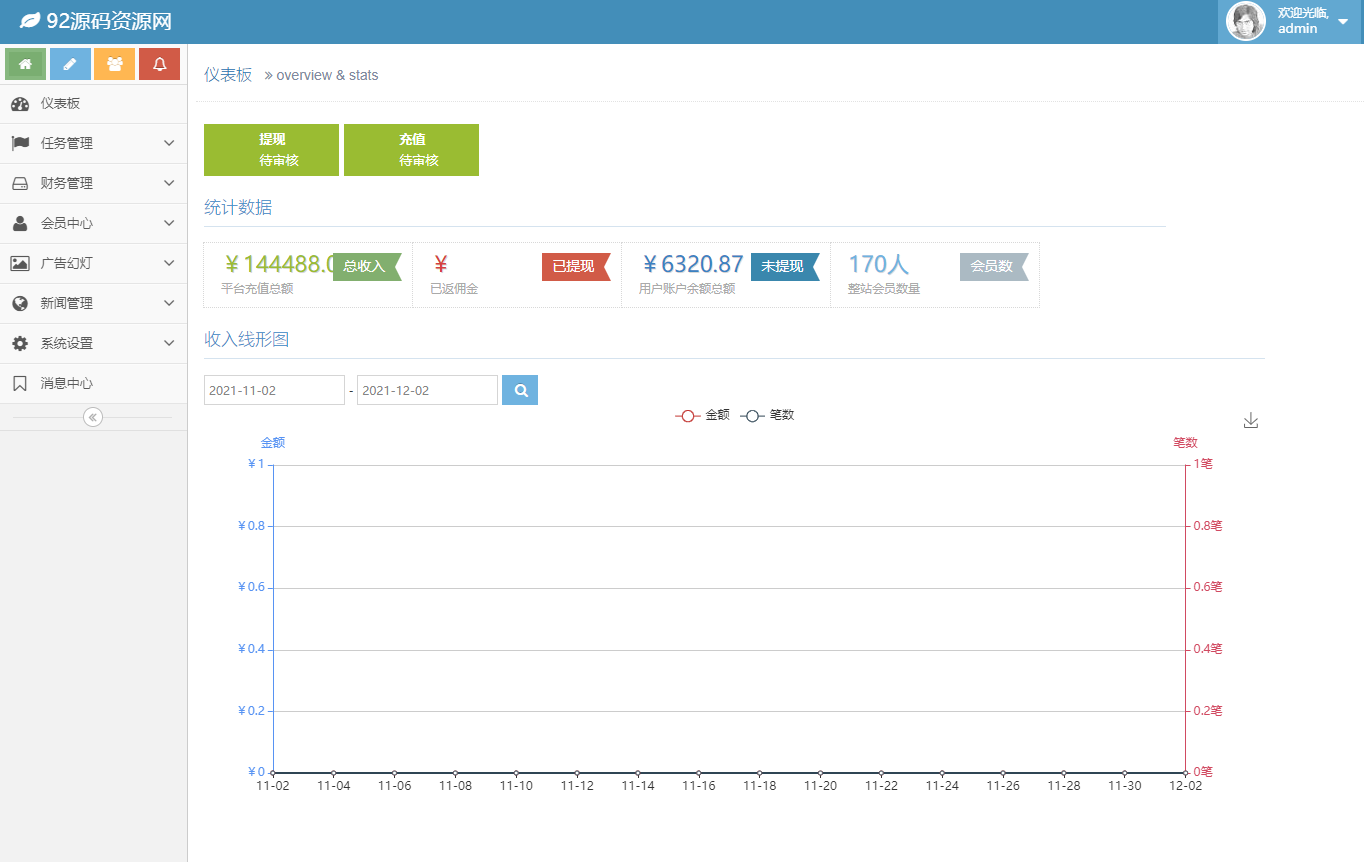
Task: Click the magnifier search button beside dates
Action: pyautogui.click(x=520, y=390)
